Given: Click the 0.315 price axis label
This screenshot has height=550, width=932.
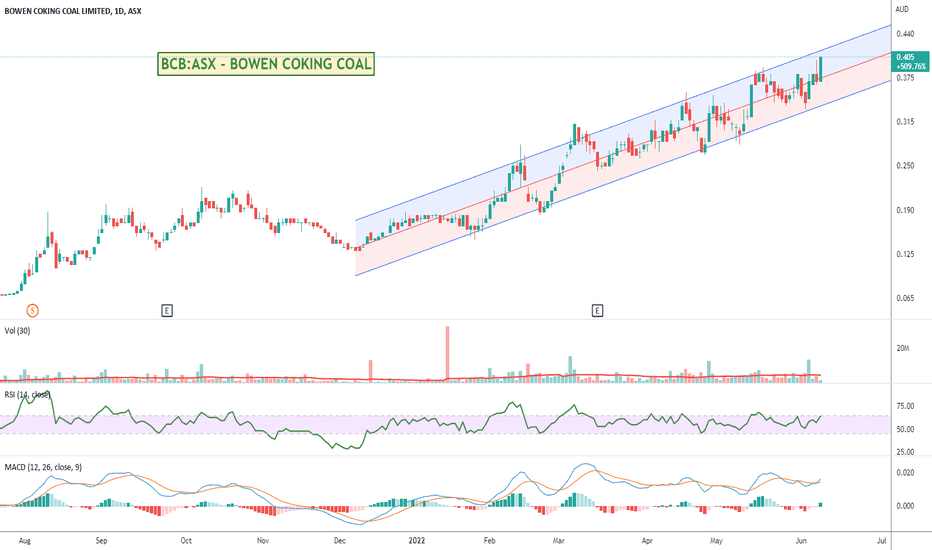Looking at the screenshot, I should point(905,122).
